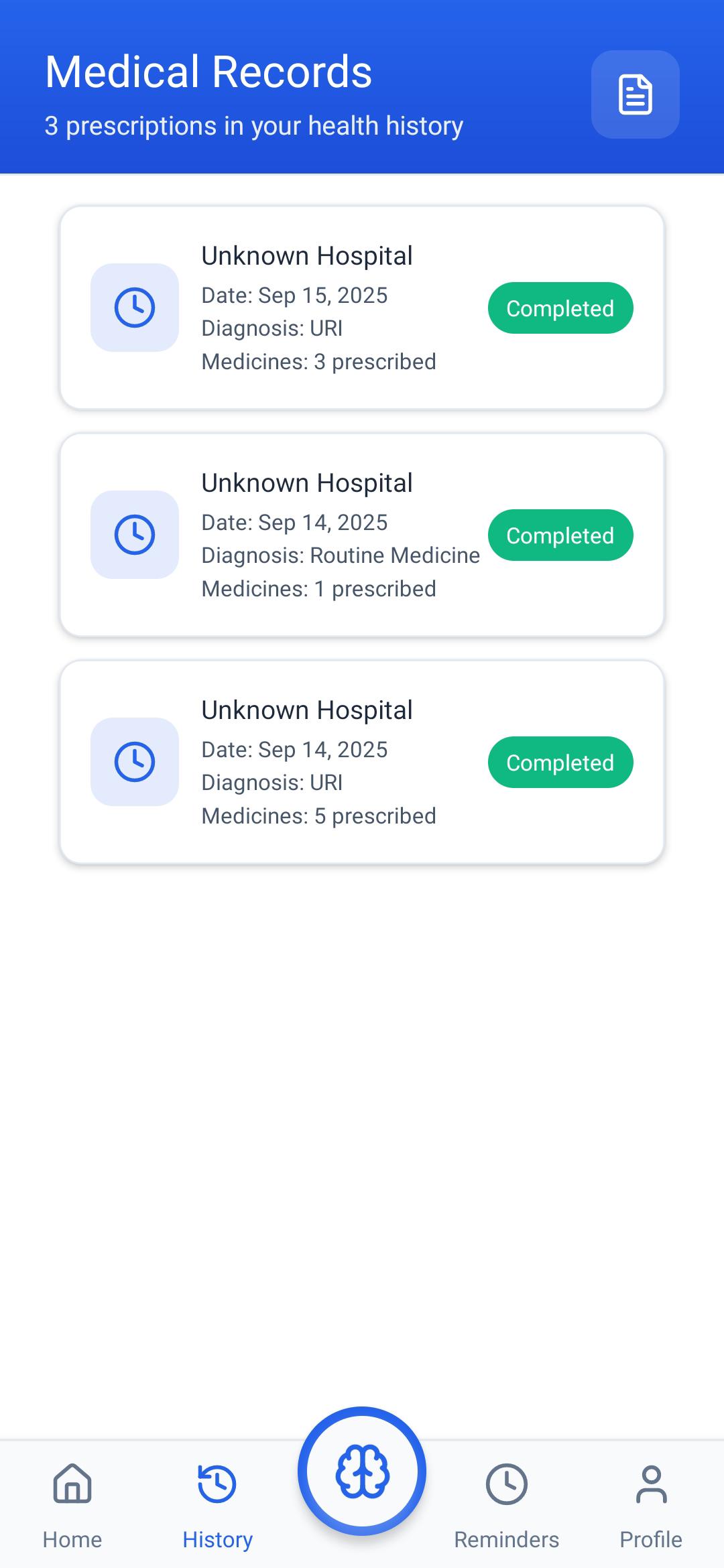Open Unknown Hospital title of Sep 15 record

point(307,256)
